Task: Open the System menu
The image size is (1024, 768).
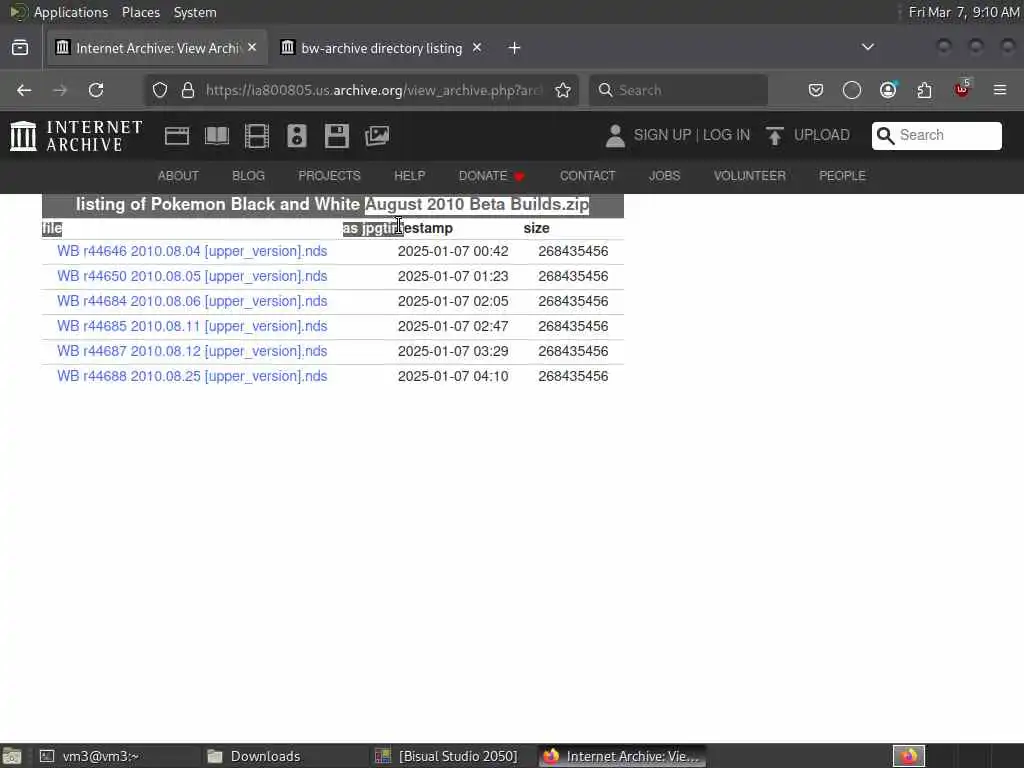Action: point(195,12)
